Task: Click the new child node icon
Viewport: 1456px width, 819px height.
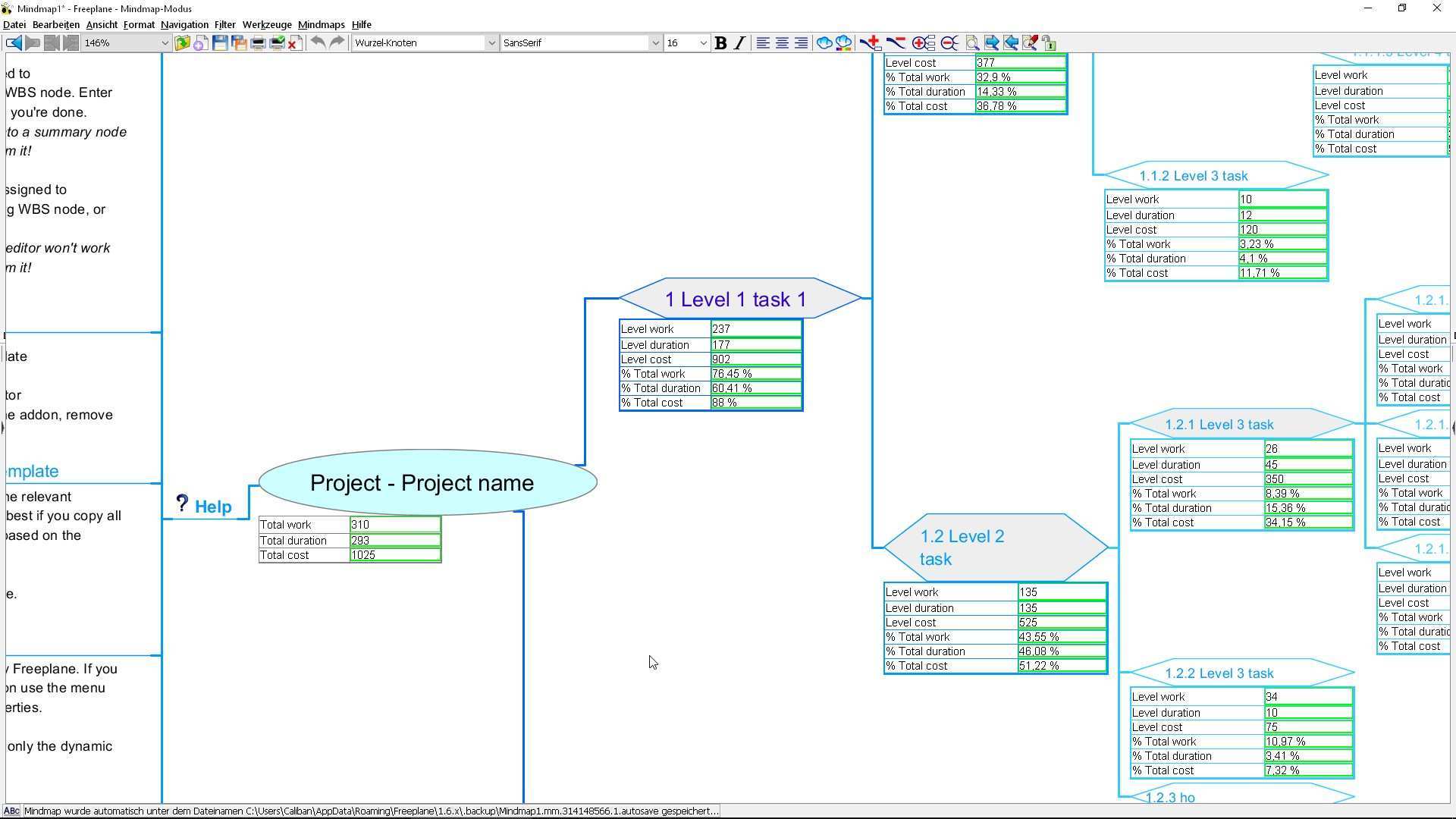Action: [x=871, y=43]
